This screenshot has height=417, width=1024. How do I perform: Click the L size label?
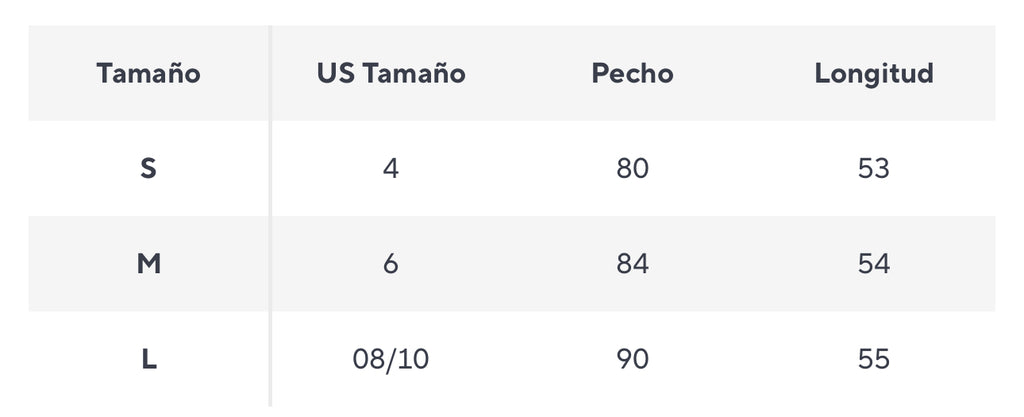click(149, 359)
